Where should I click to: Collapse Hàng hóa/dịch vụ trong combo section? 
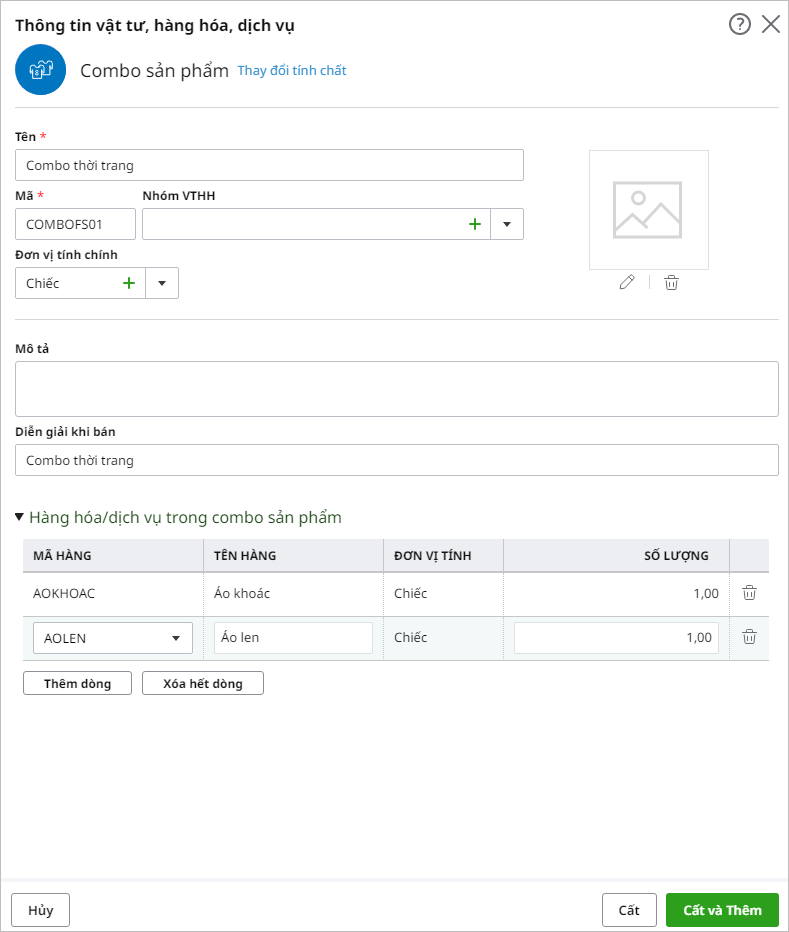[20, 517]
